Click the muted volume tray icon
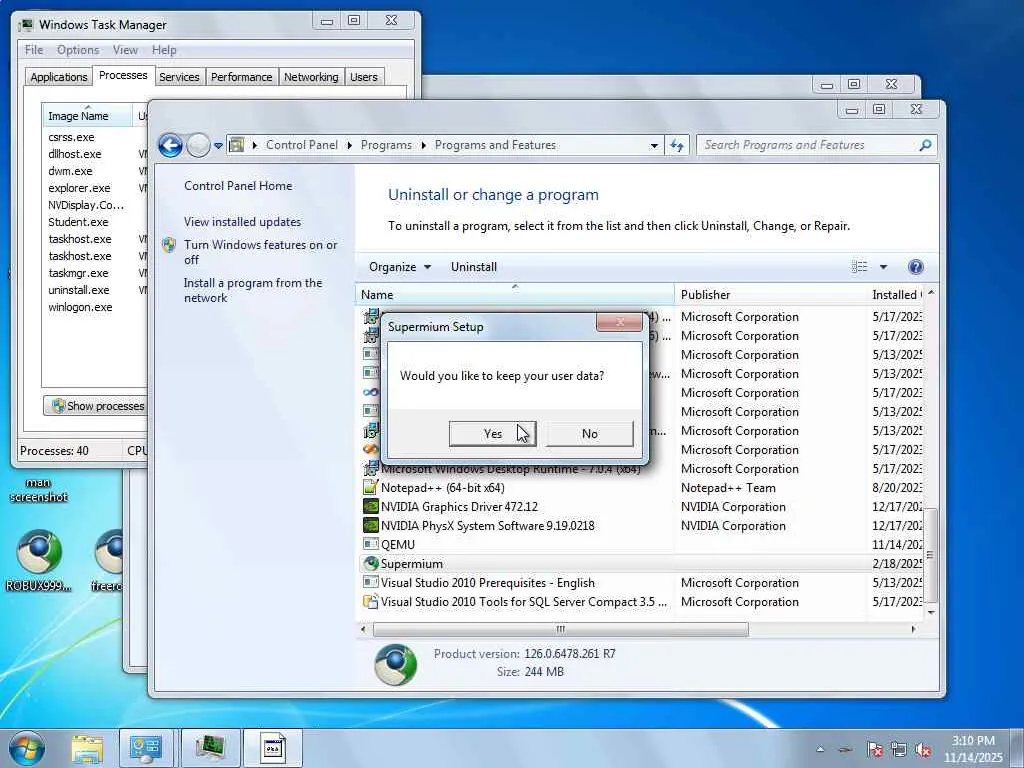 (923, 750)
